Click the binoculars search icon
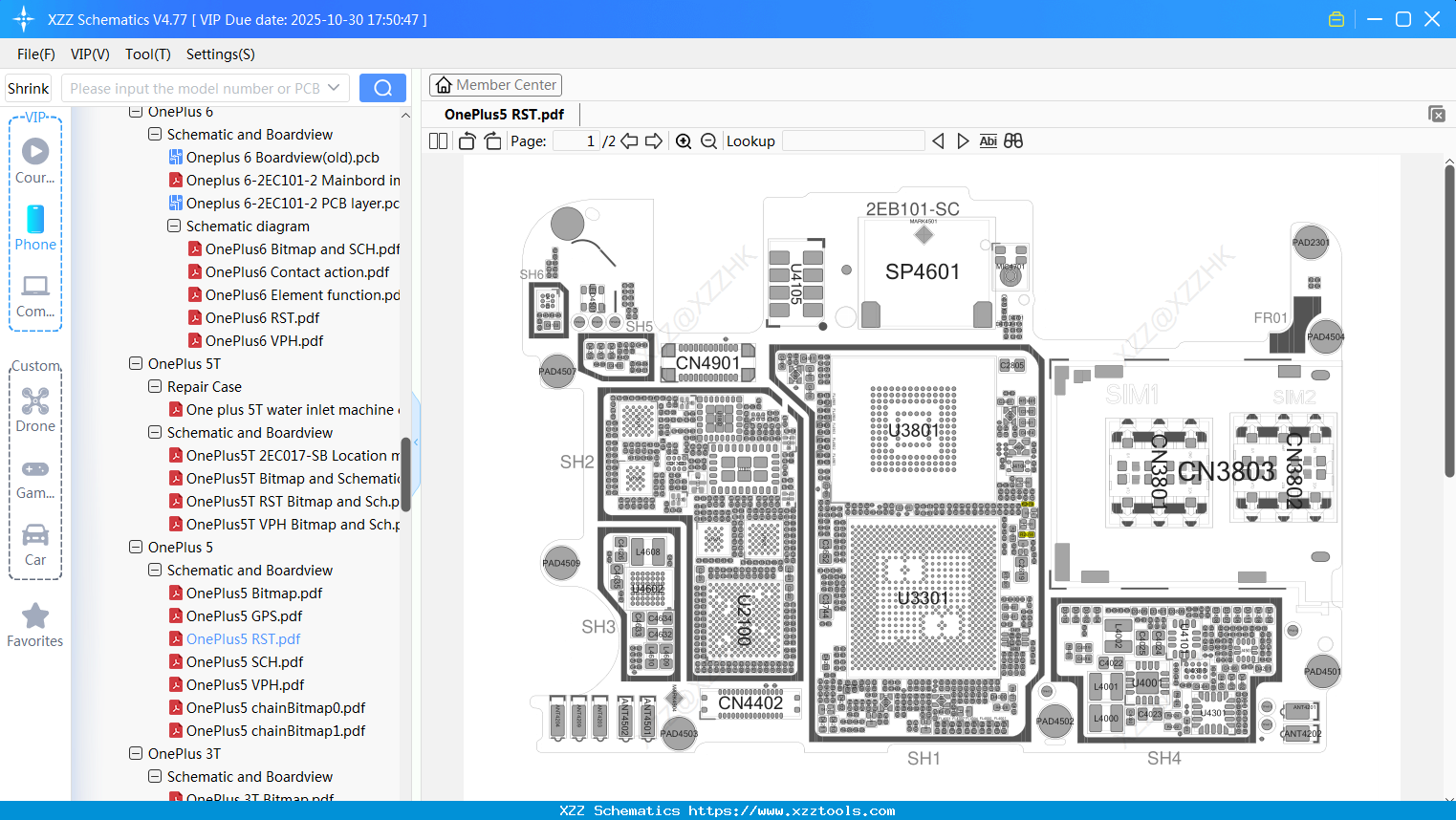Viewport: 1456px width, 820px height. 1013,141
